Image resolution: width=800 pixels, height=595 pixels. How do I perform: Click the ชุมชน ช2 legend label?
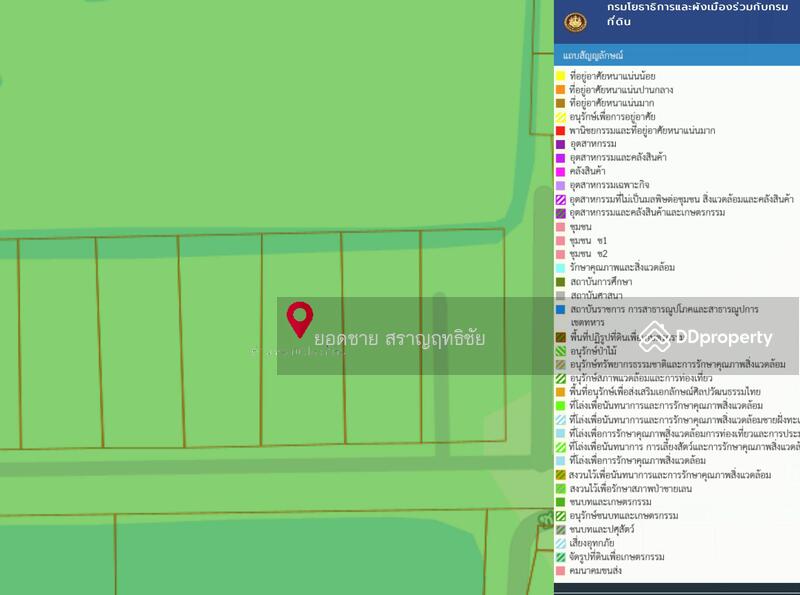(588, 254)
